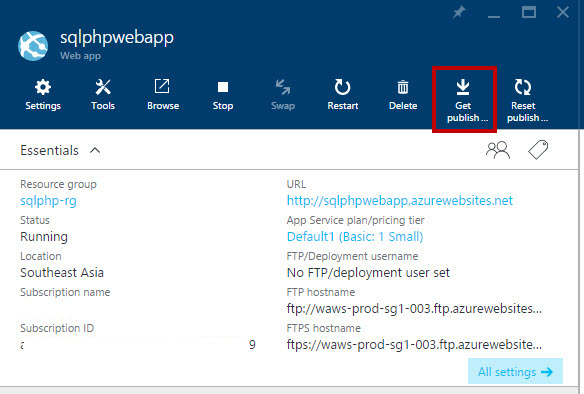Open the Tools command
The width and height of the screenshot is (584, 394).
pos(103,95)
